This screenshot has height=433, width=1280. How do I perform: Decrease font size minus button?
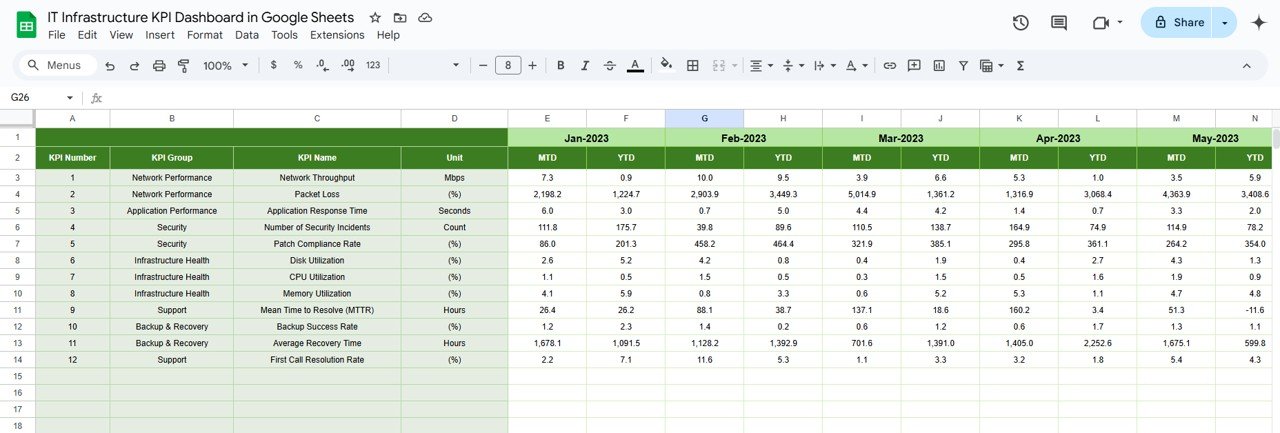[x=483, y=65]
